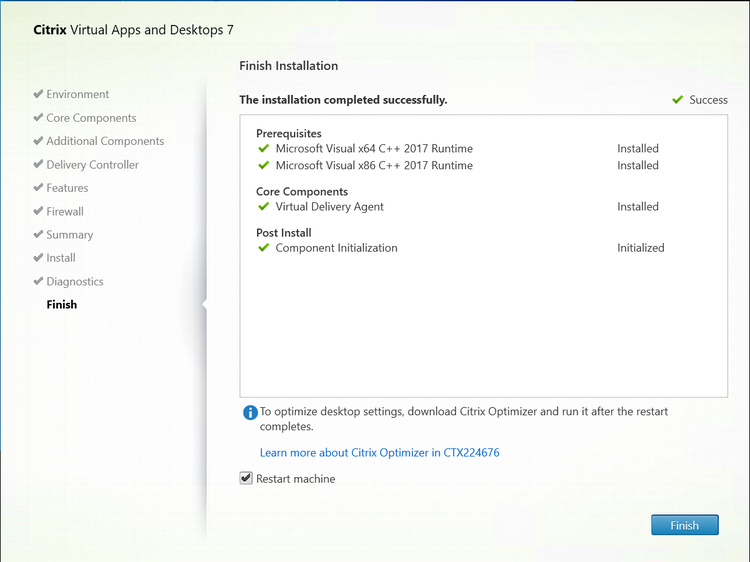Click the Citrix Virtual Apps and Desktops 7 title

point(133,30)
